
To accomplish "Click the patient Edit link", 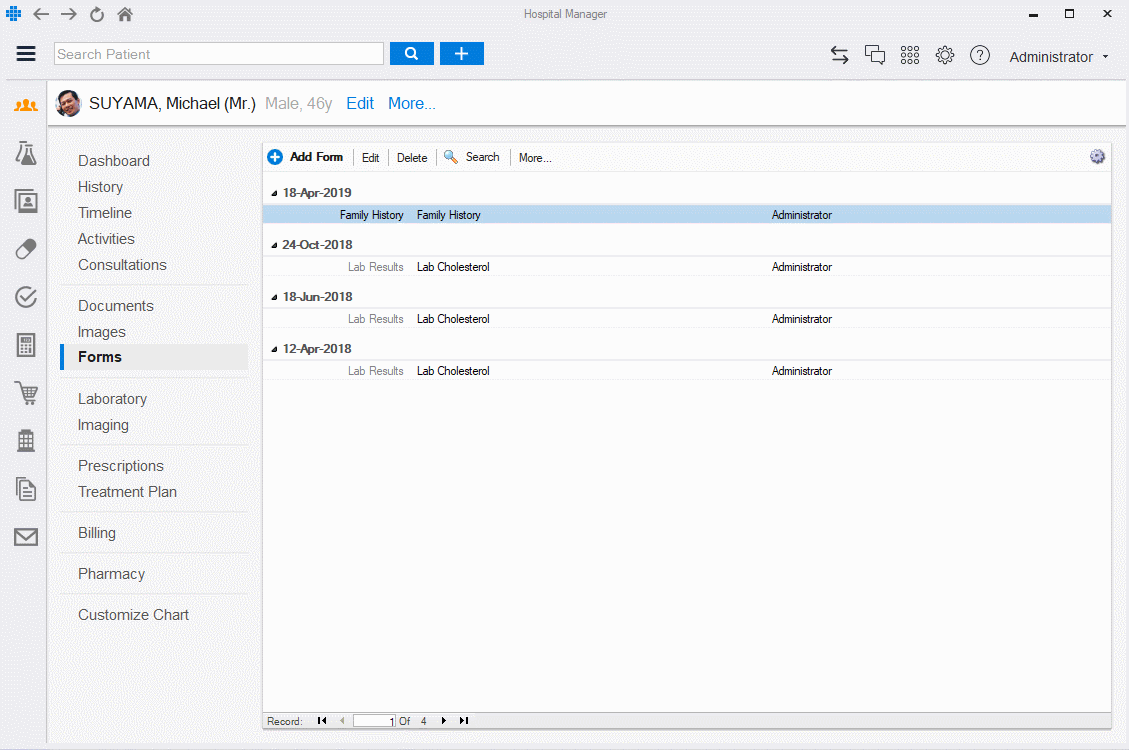I will coord(360,103).
